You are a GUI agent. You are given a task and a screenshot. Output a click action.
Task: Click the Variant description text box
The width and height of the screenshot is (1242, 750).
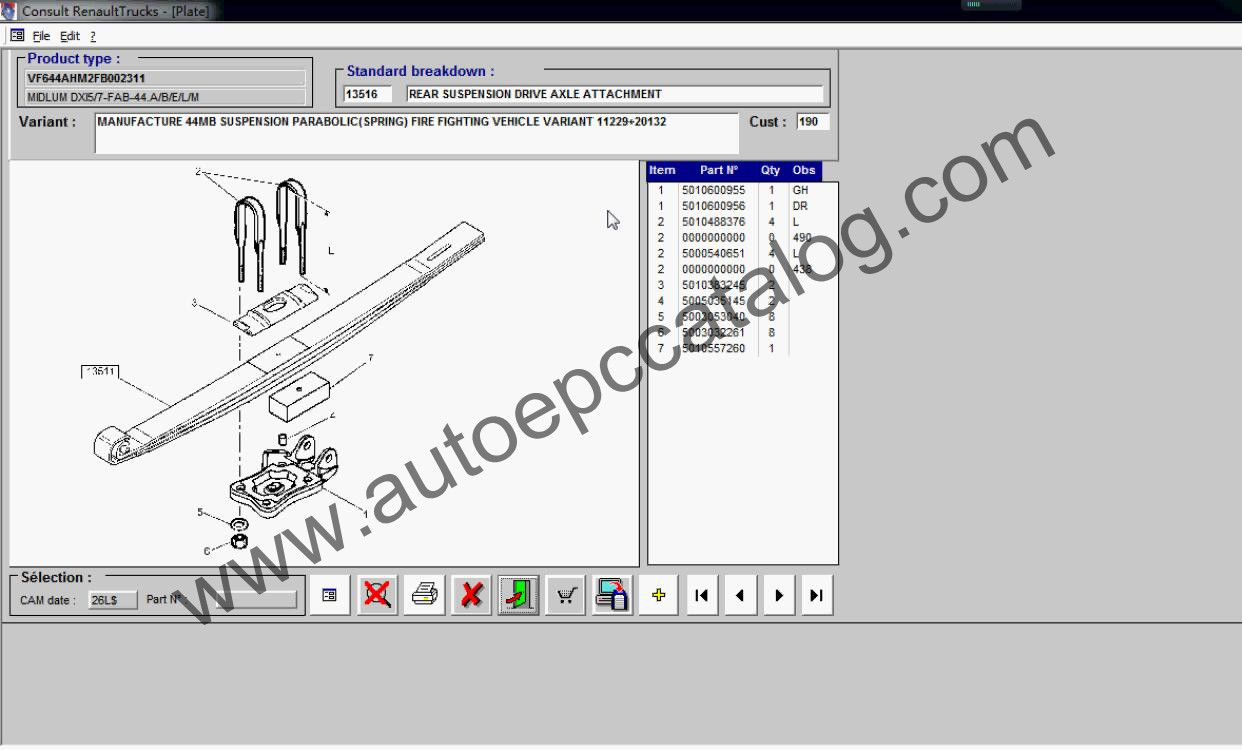click(417, 133)
